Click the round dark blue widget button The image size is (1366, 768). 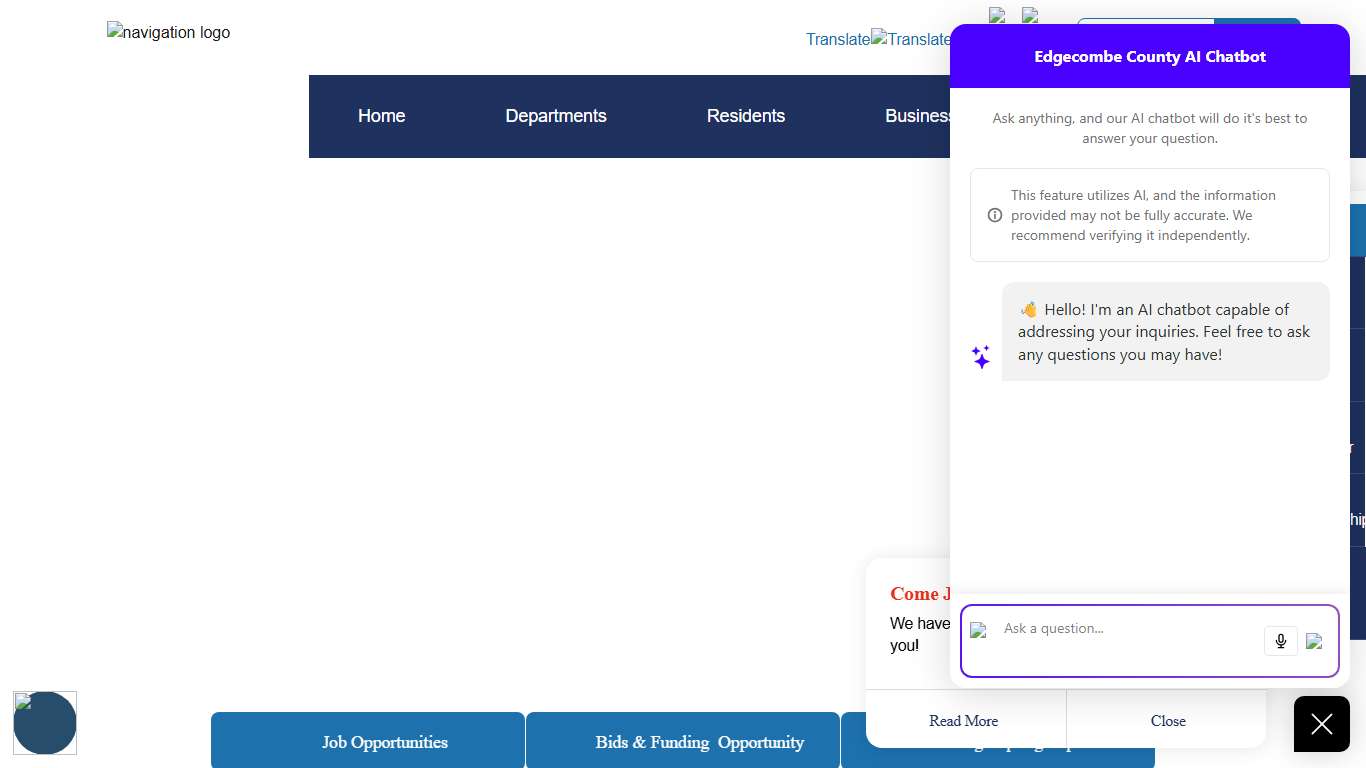(x=45, y=723)
